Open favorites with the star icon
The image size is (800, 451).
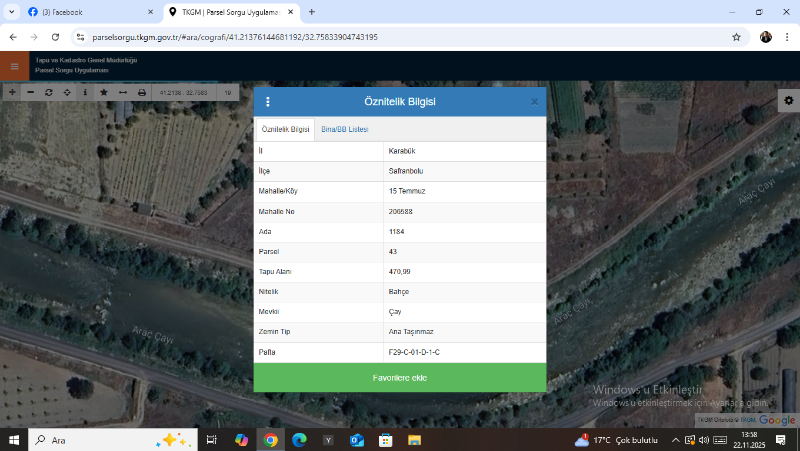104,92
